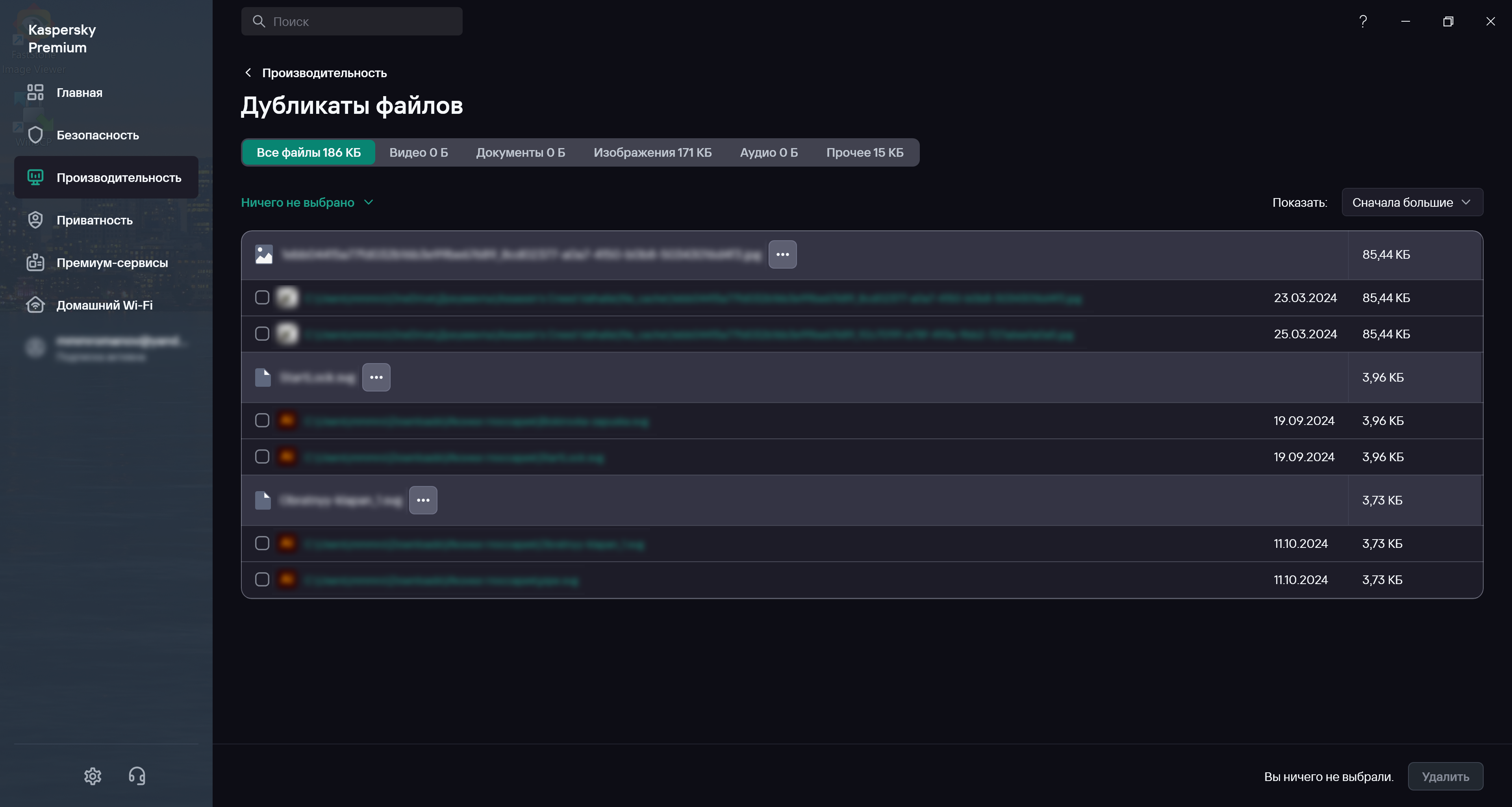Open Главная via its dashboard icon
Screen dimensions: 1512x807
(x=35, y=92)
